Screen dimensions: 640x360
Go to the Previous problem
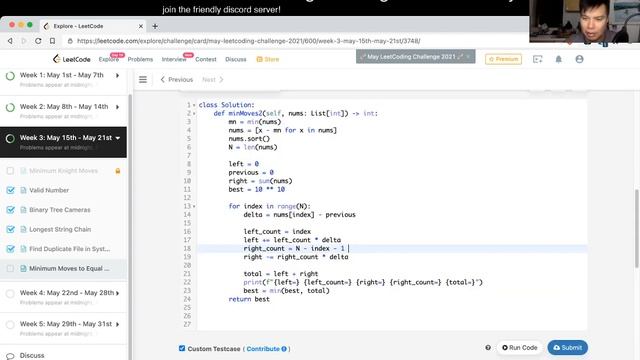pyautogui.click(x=176, y=80)
